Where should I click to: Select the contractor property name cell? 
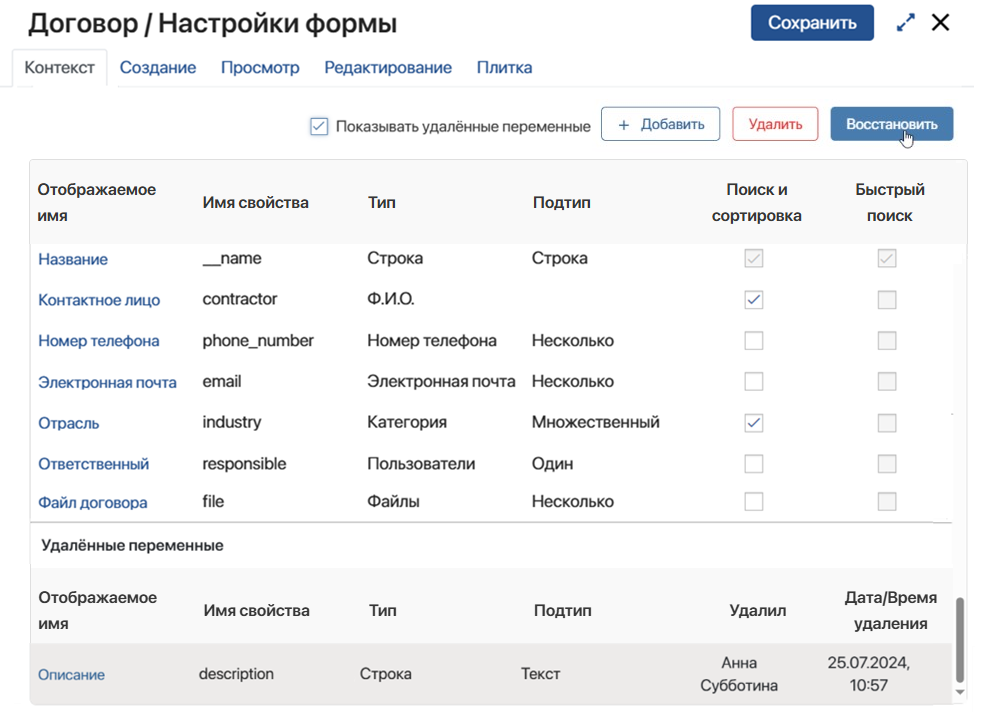coord(240,299)
